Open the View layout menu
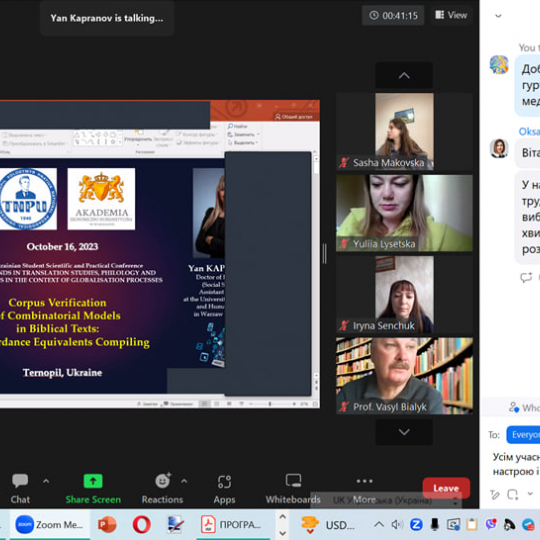The image size is (540, 540). (x=451, y=15)
